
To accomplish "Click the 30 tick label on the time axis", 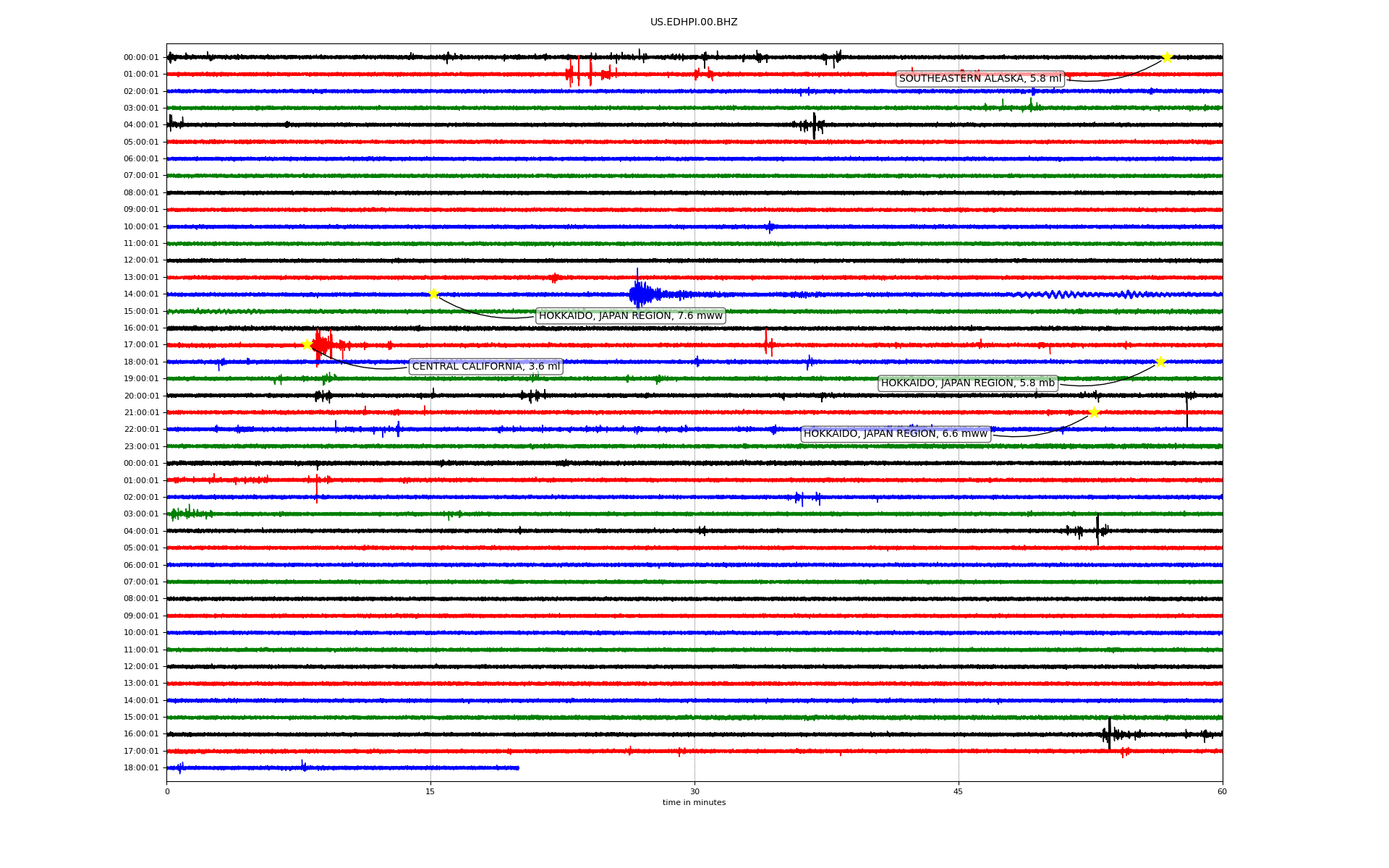I will (x=694, y=791).
